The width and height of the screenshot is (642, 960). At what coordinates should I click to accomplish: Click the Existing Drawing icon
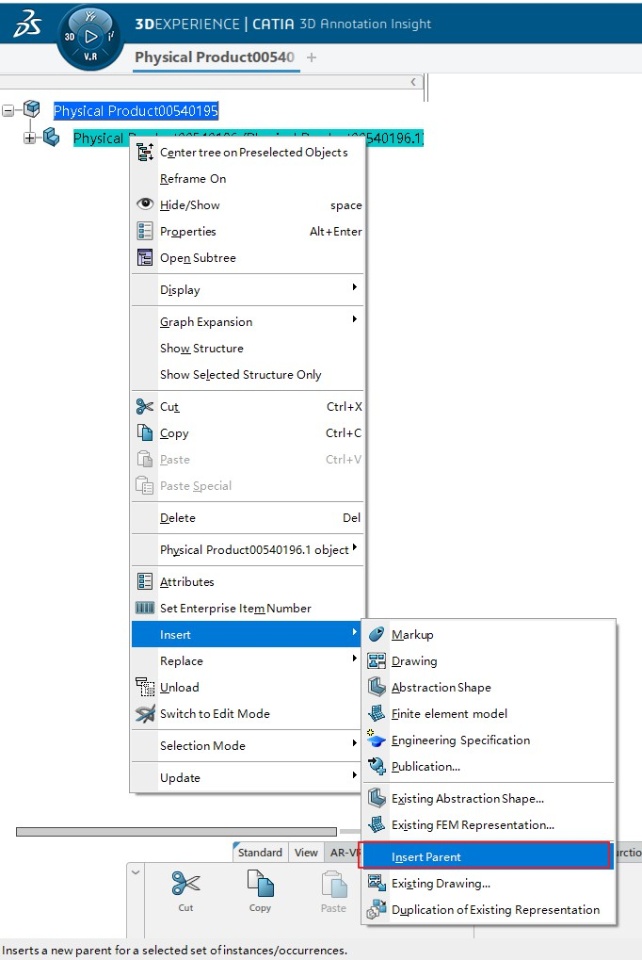click(376, 883)
